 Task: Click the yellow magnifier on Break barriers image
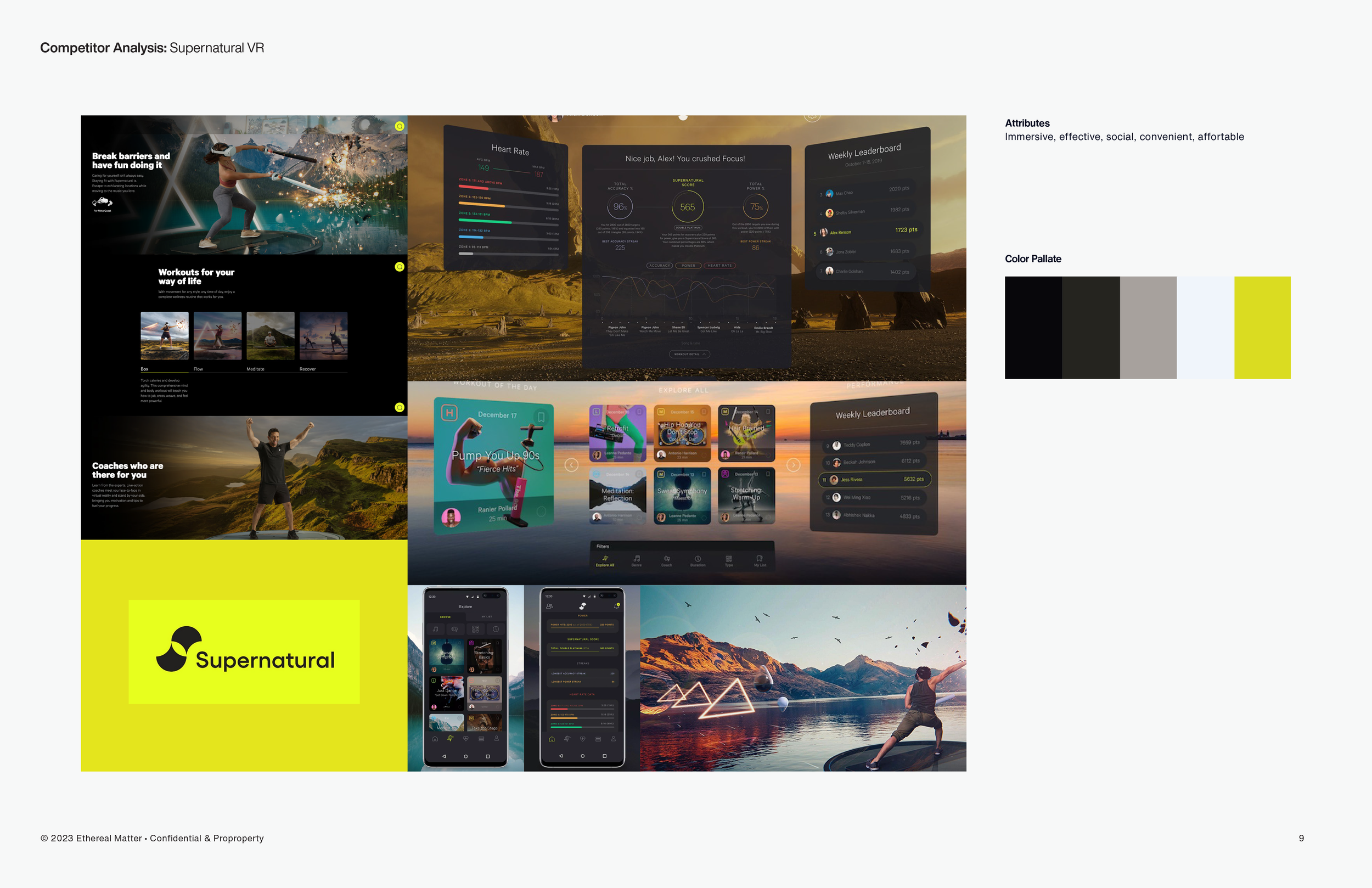400,126
